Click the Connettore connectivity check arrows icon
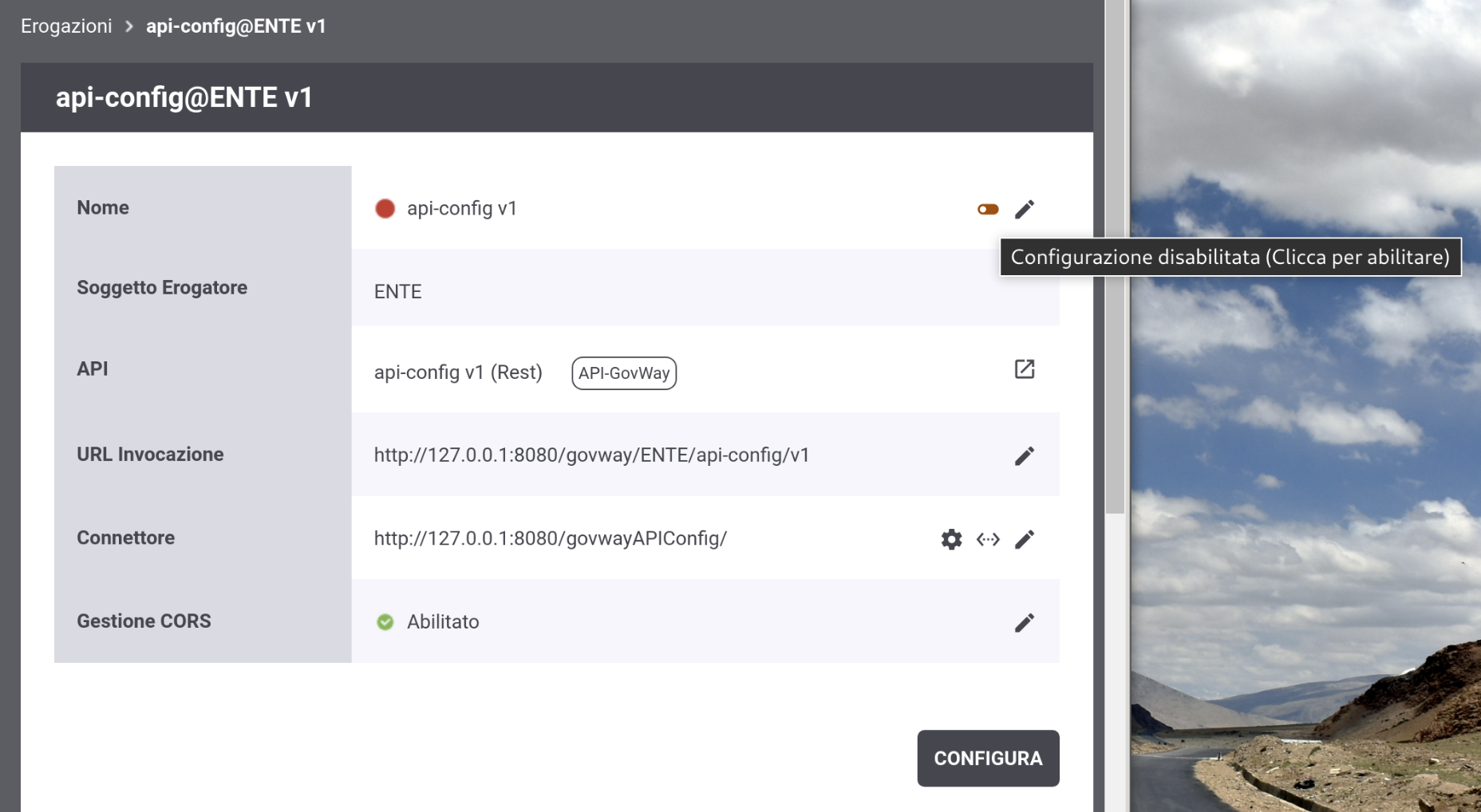This screenshot has height=812, width=1481. coord(988,539)
